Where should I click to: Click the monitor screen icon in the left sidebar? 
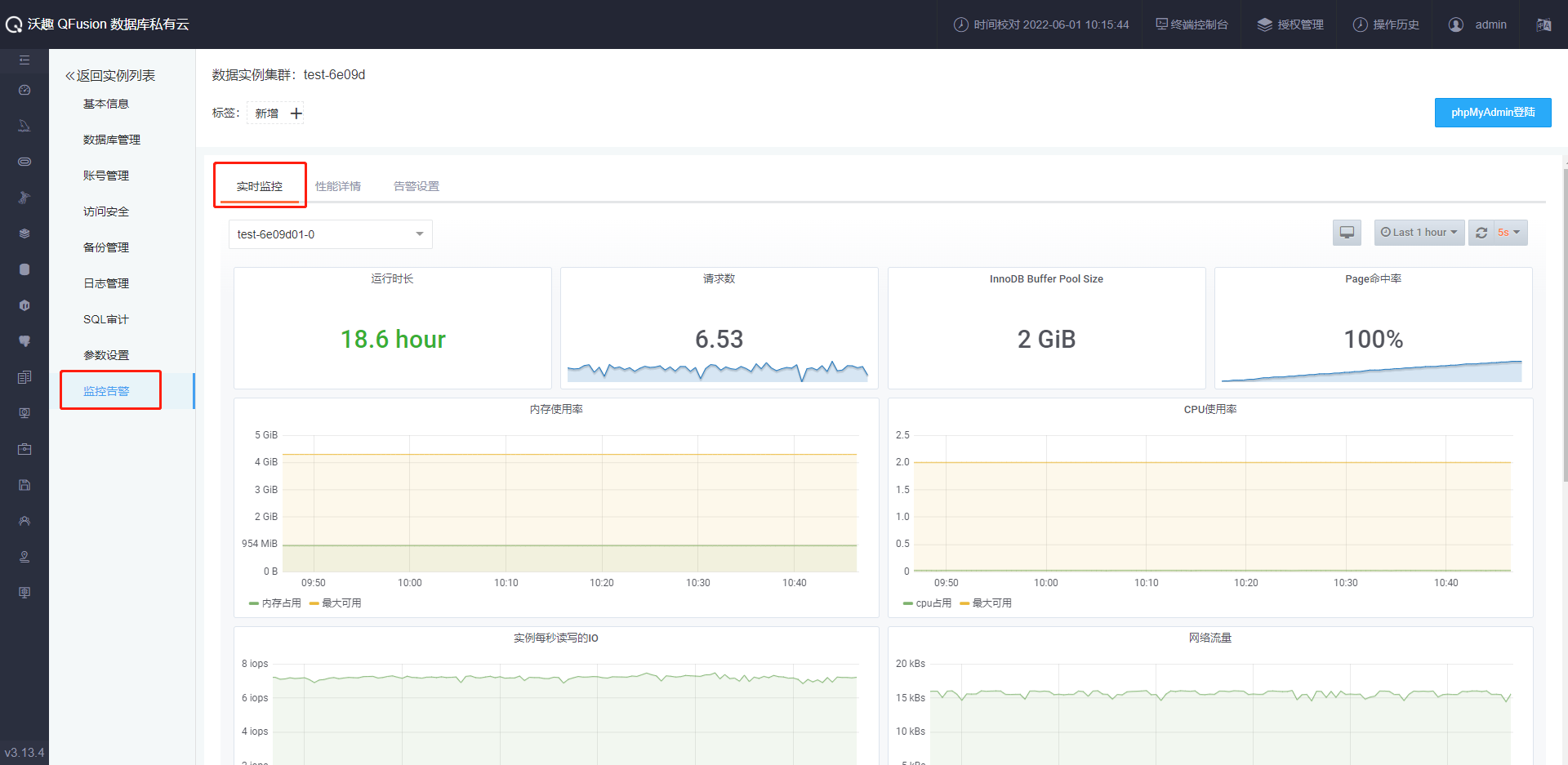24,413
